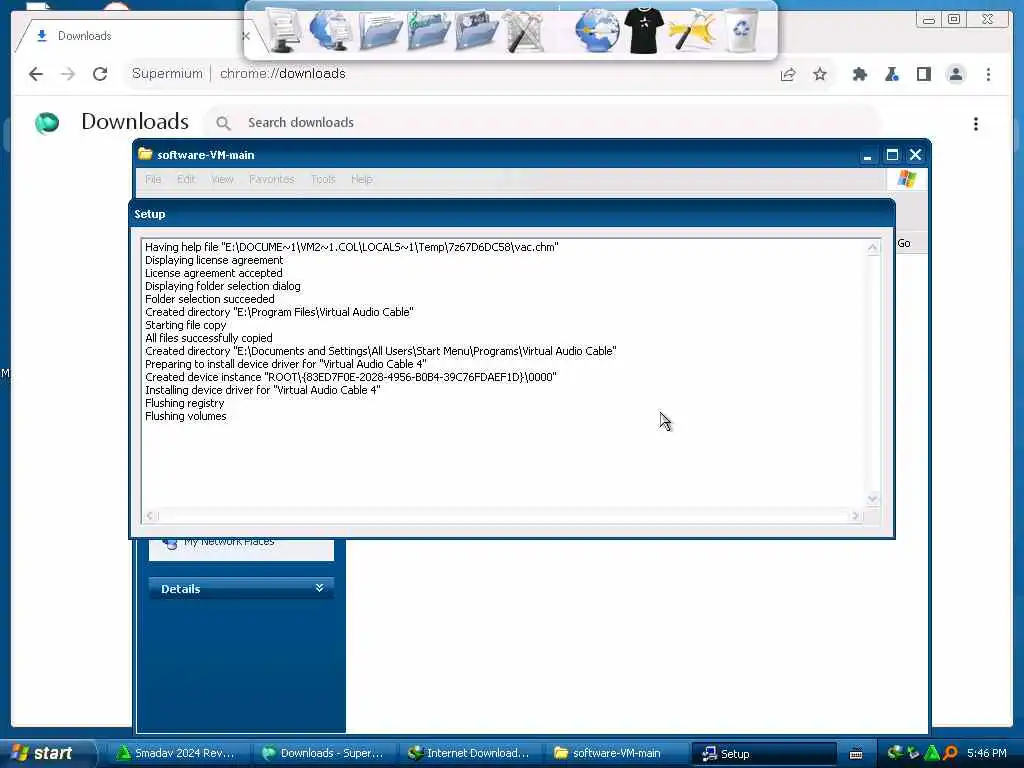Launch the globe browser dock icon
Viewport: 1024px width, 768px height.
pos(597,31)
